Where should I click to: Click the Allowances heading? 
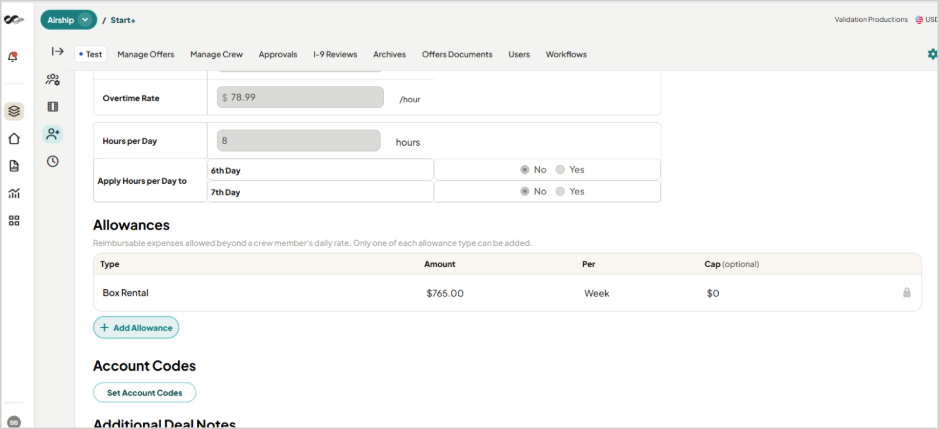coord(131,225)
